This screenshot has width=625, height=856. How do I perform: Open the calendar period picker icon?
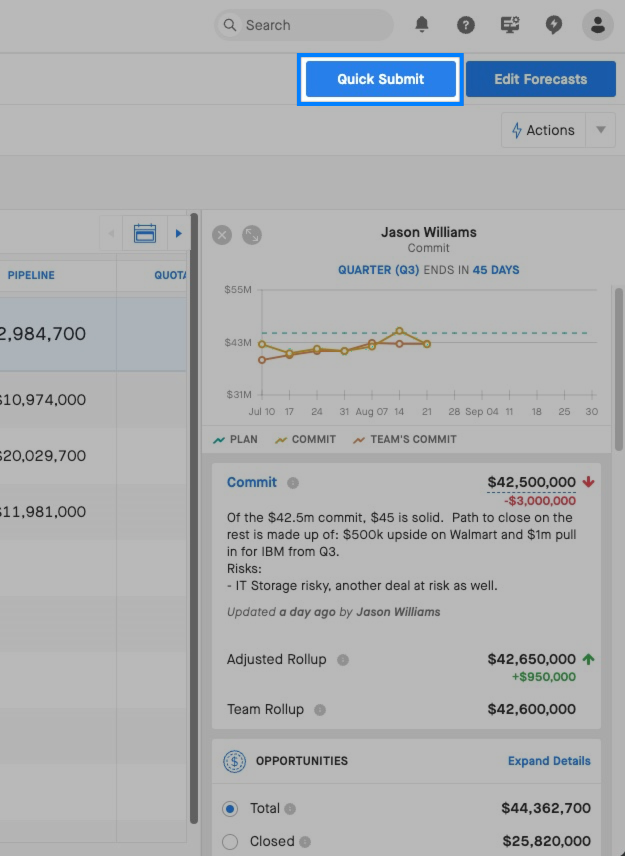point(145,234)
